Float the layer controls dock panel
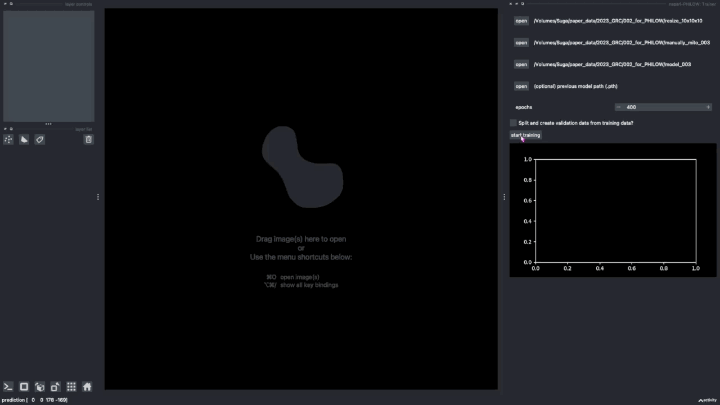The image size is (720, 405). [11, 4]
